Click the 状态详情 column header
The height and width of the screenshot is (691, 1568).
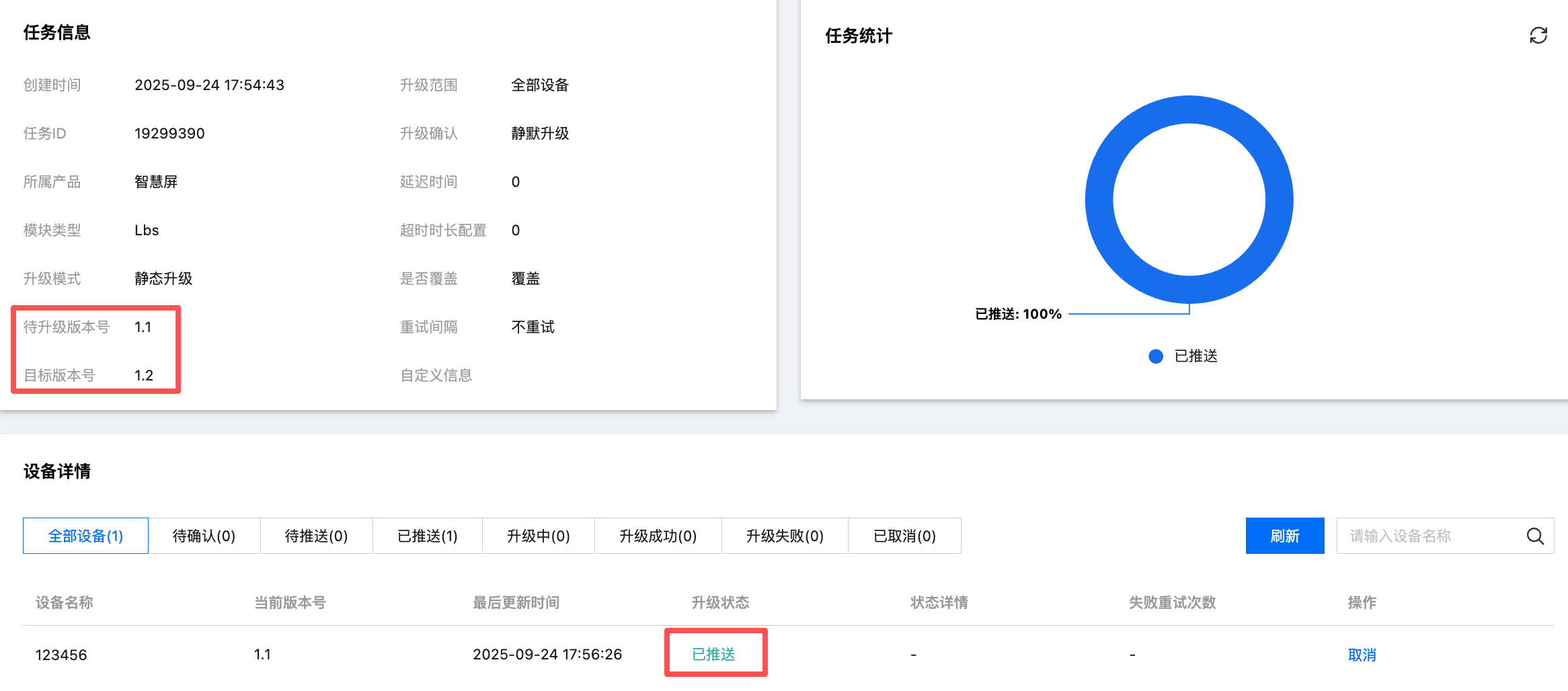coord(939,602)
